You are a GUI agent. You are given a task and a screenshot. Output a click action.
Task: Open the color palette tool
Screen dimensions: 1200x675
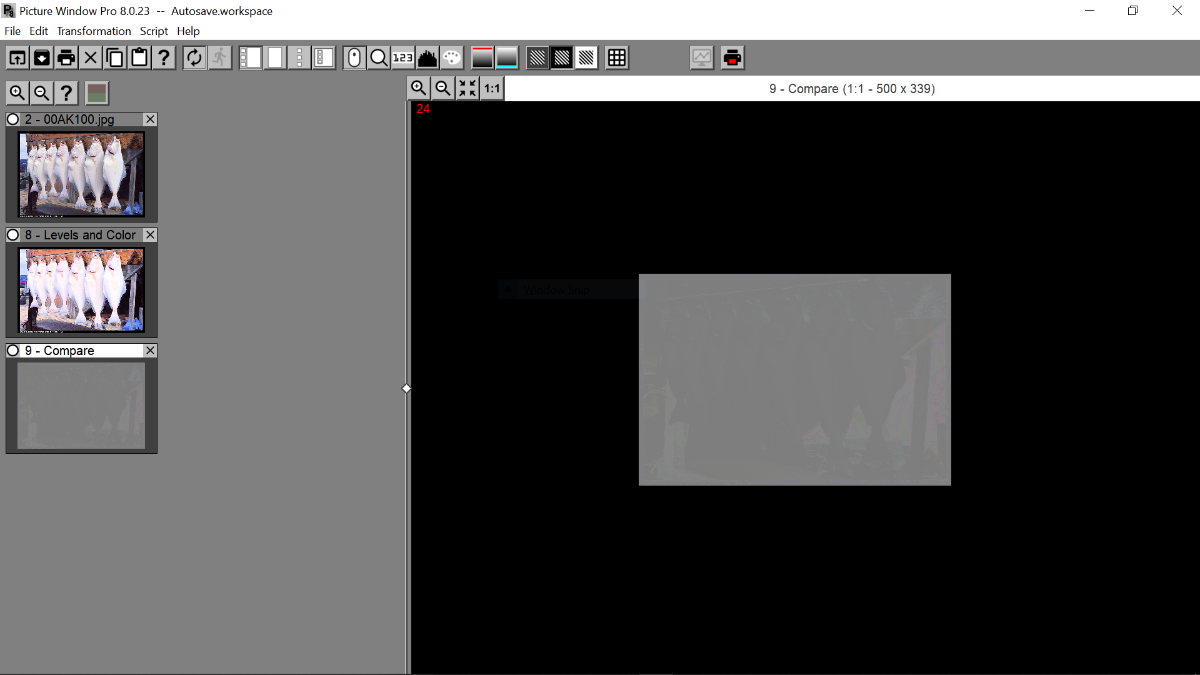452,58
